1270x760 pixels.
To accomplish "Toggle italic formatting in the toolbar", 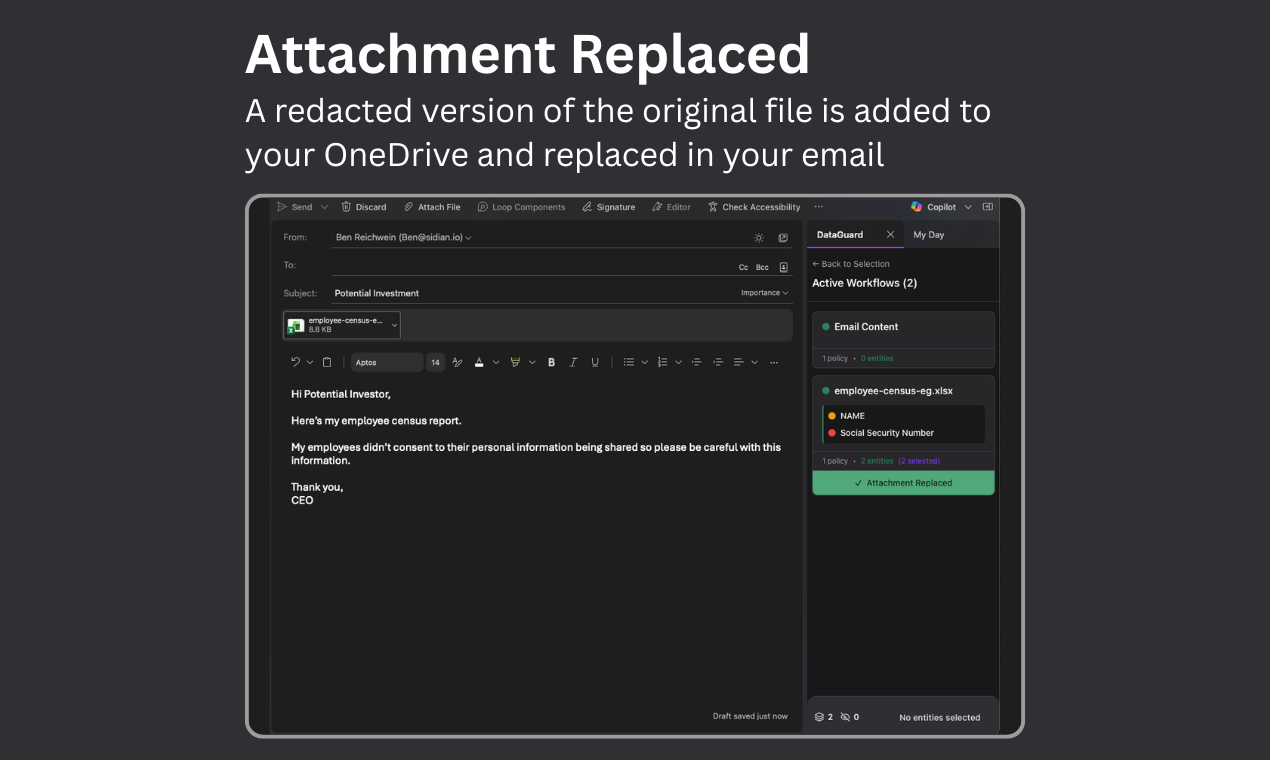I will click(x=573, y=361).
